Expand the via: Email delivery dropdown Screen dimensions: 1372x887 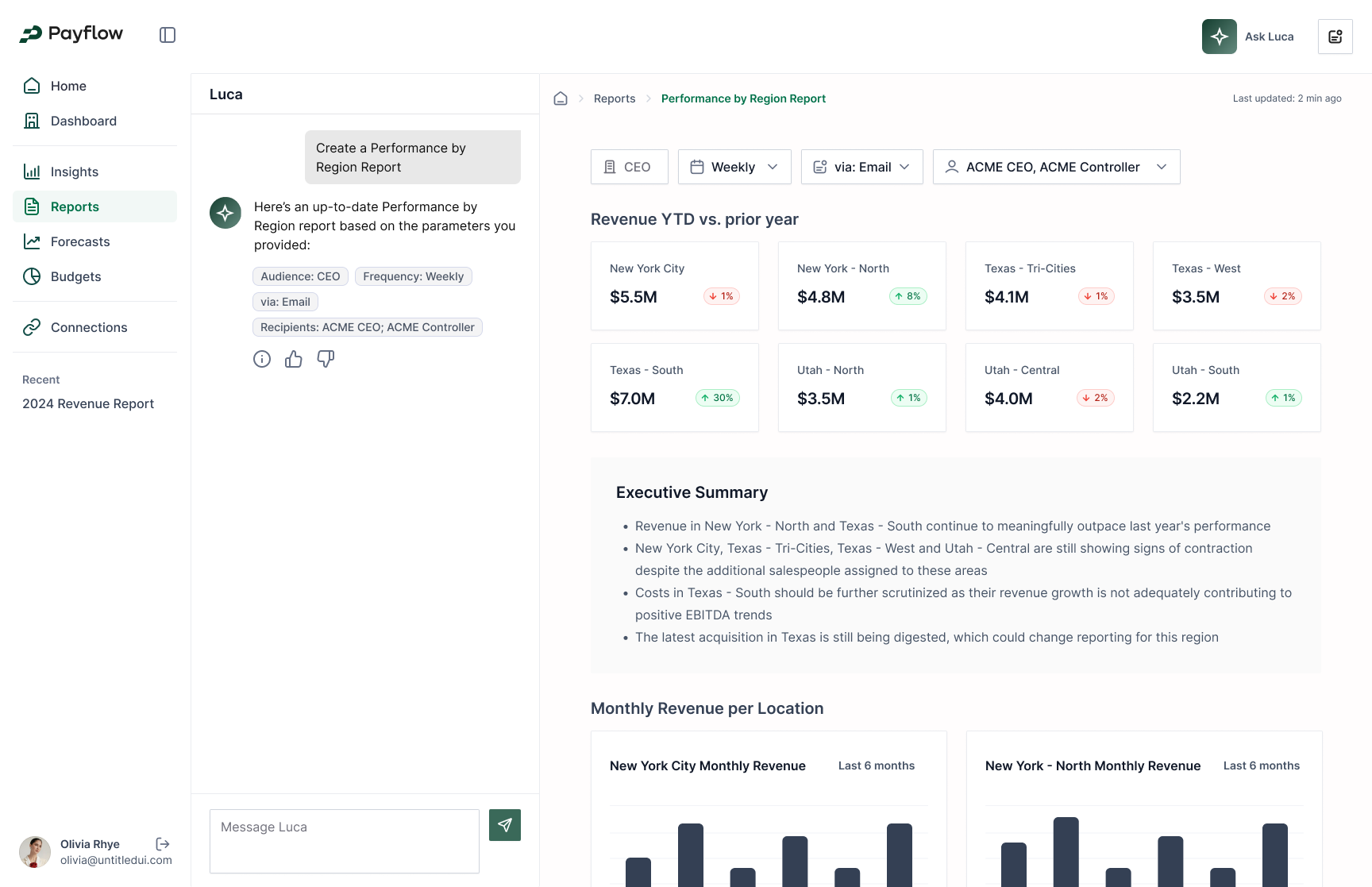861,167
